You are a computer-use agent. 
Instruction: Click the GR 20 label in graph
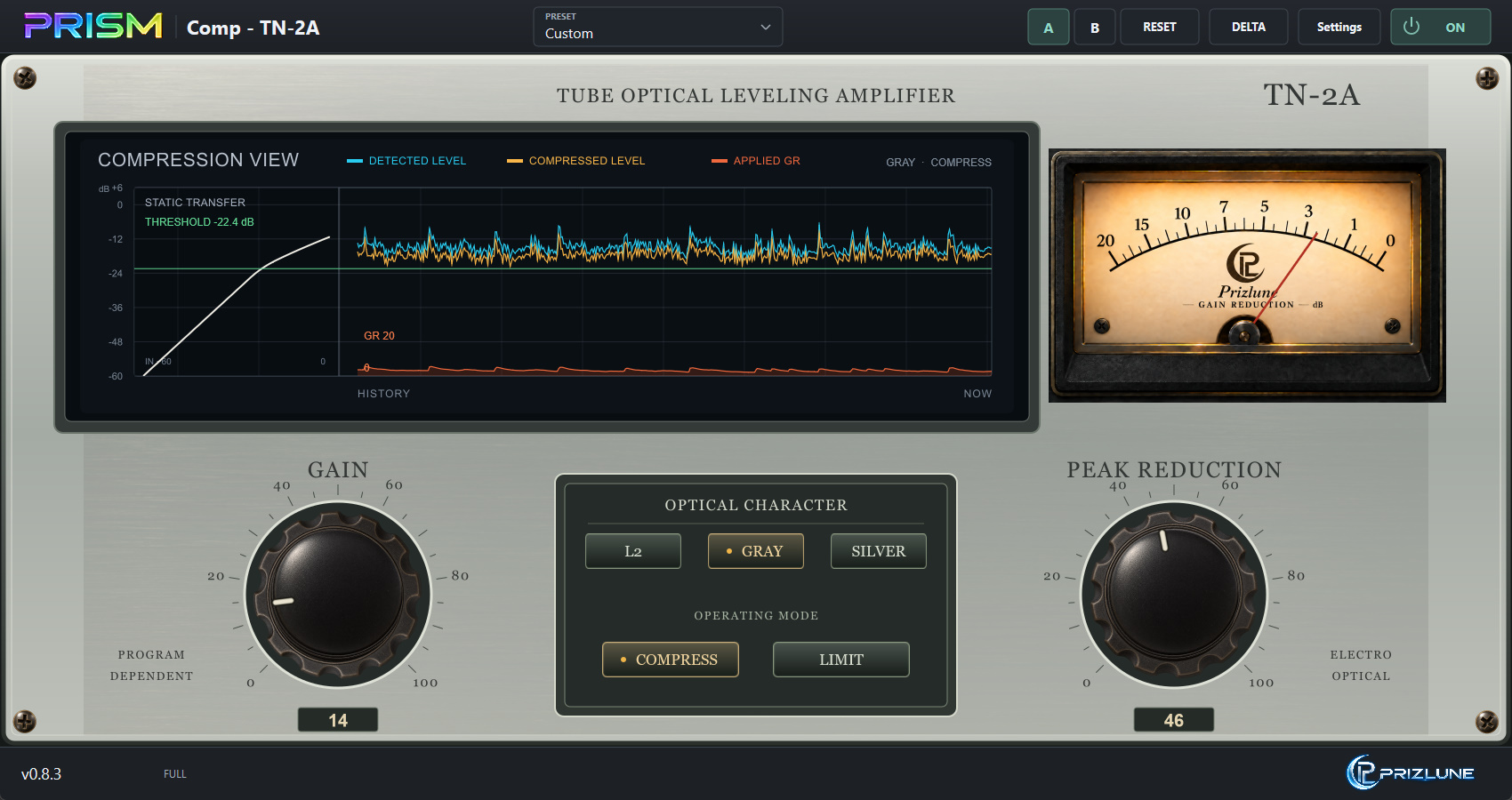click(379, 336)
